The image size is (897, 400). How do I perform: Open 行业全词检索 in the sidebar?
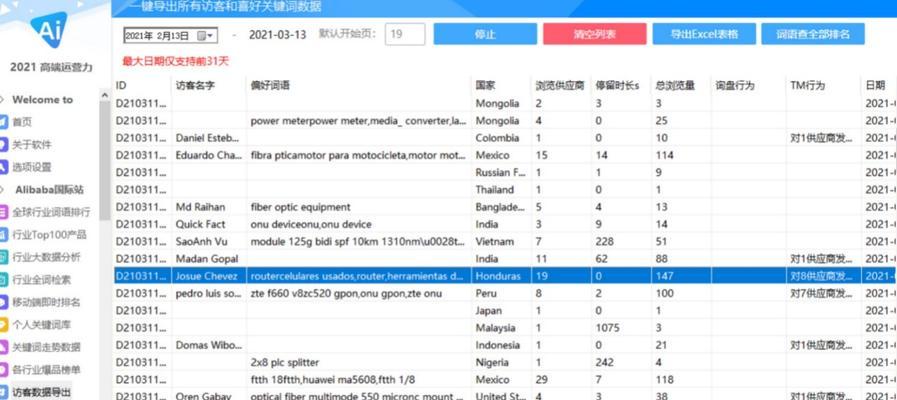pos(42,280)
